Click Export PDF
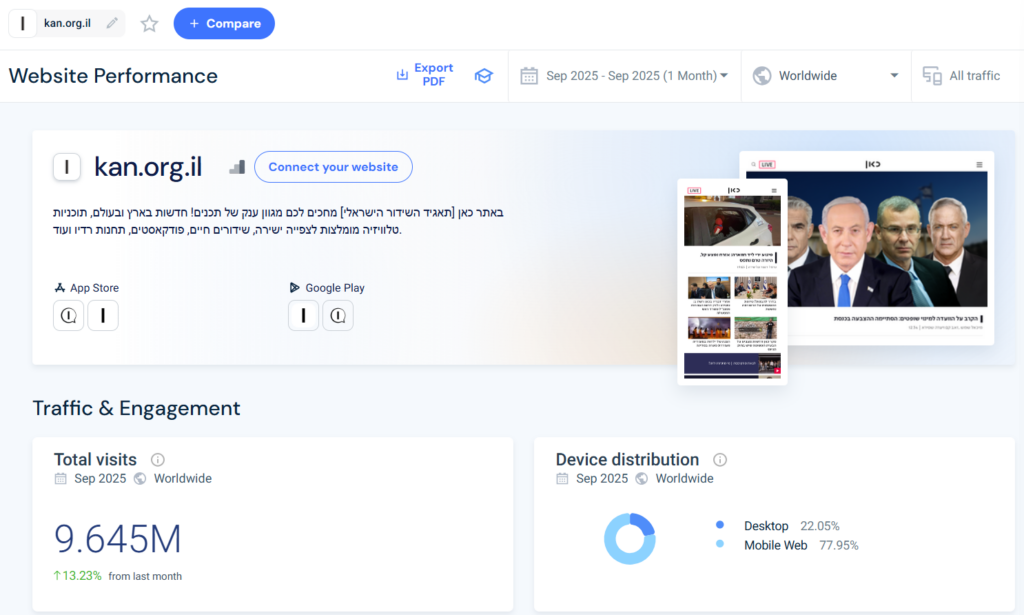 coord(424,75)
